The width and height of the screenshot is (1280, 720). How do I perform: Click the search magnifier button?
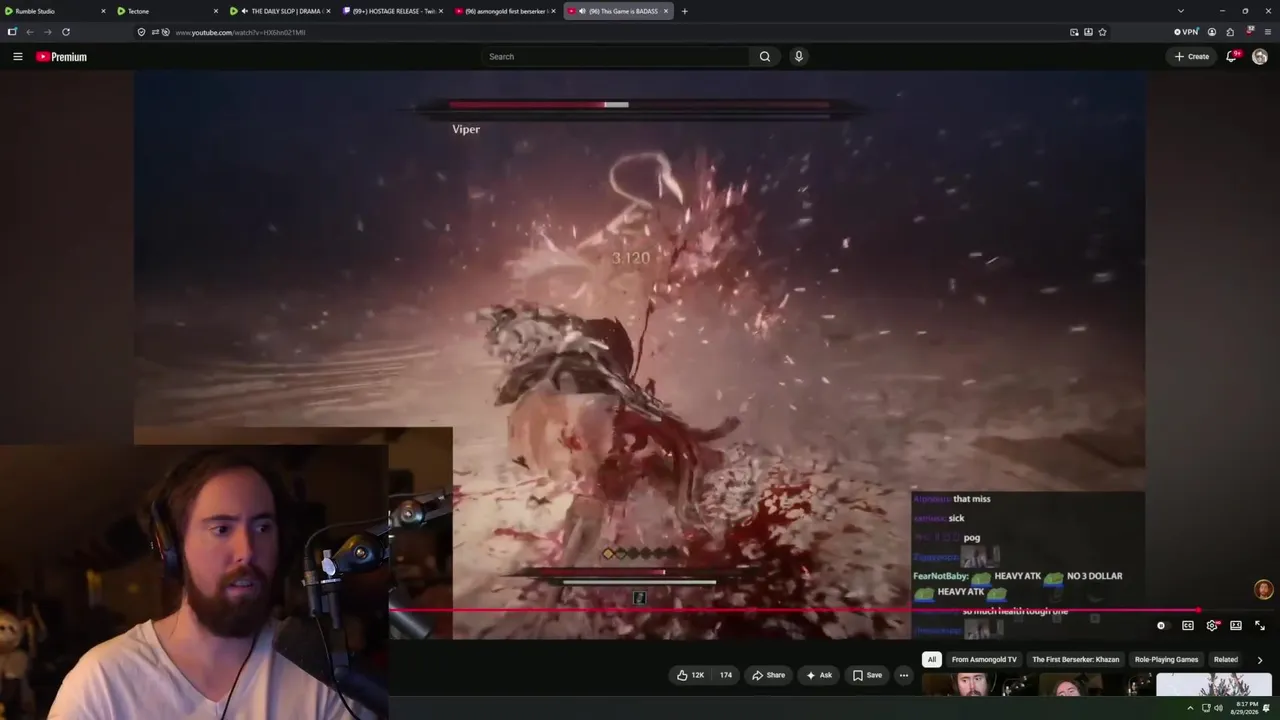pos(765,57)
